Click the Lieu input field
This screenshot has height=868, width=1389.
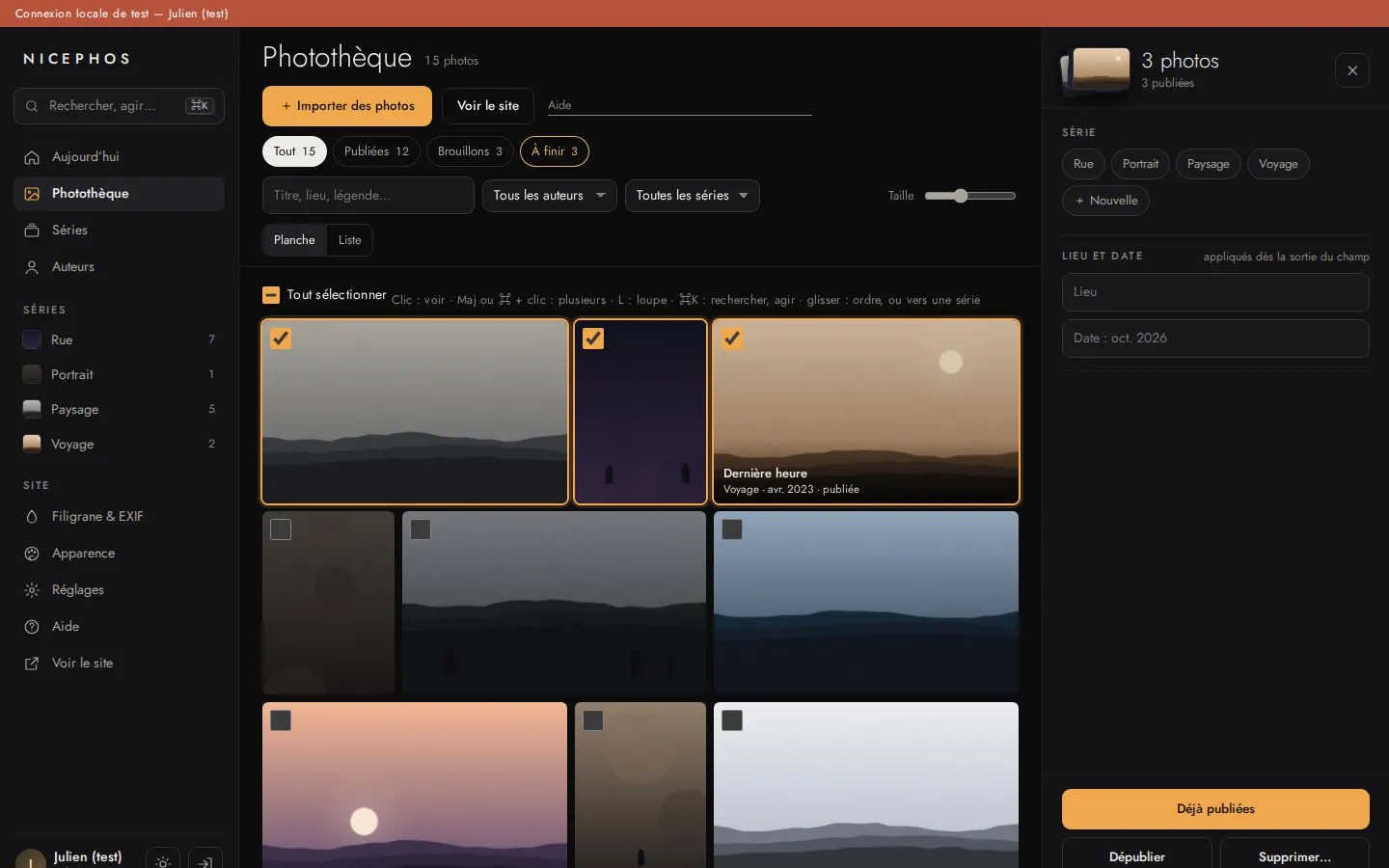pos(1215,292)
